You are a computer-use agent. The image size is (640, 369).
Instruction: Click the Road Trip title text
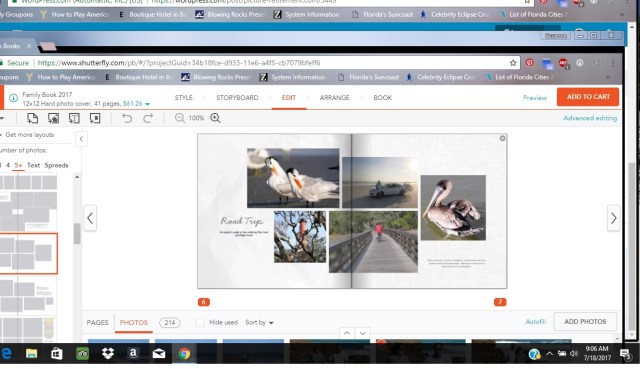242,221
